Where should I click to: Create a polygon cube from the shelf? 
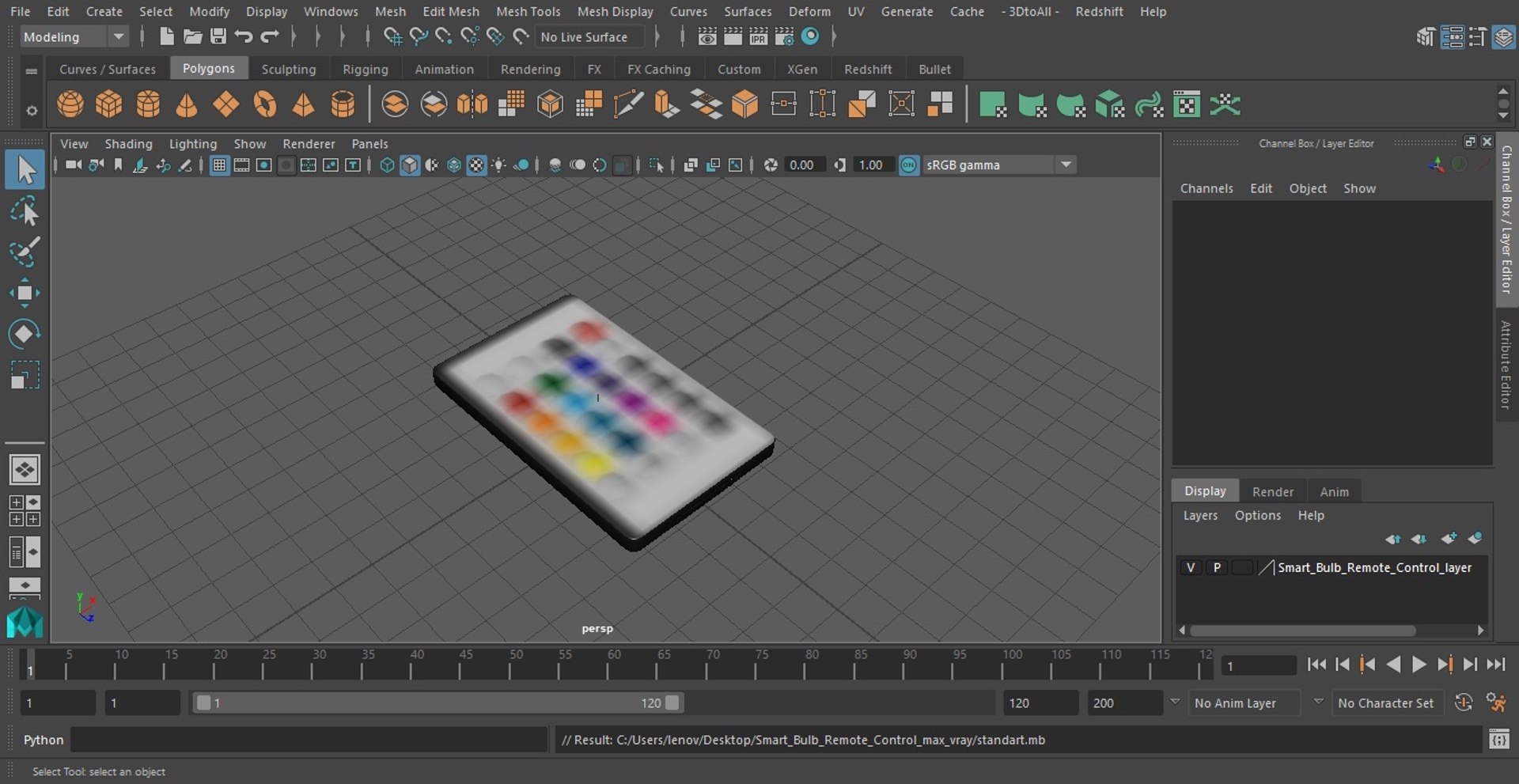point(108,104)
